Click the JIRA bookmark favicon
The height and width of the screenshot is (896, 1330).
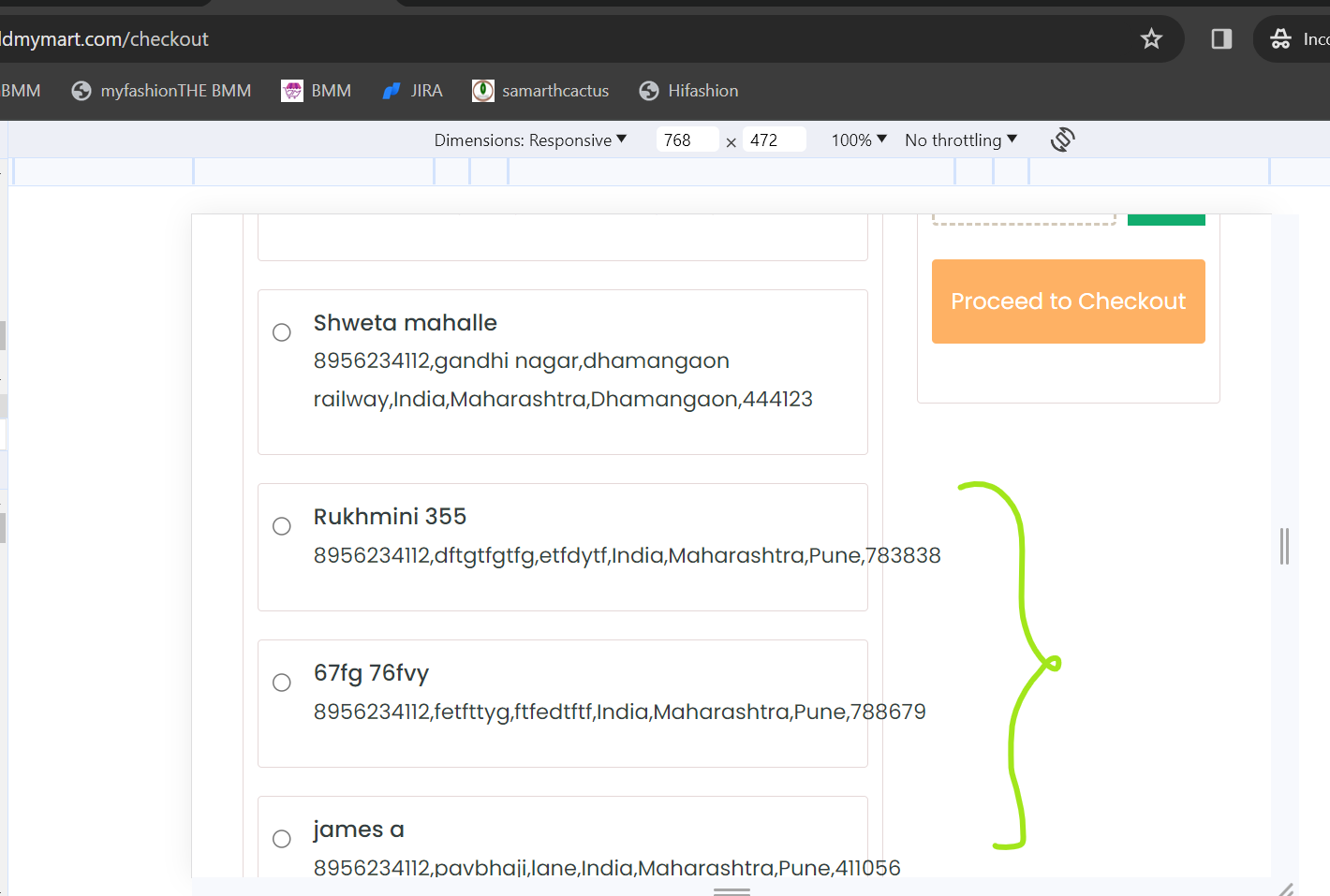(x=392, y=91)
